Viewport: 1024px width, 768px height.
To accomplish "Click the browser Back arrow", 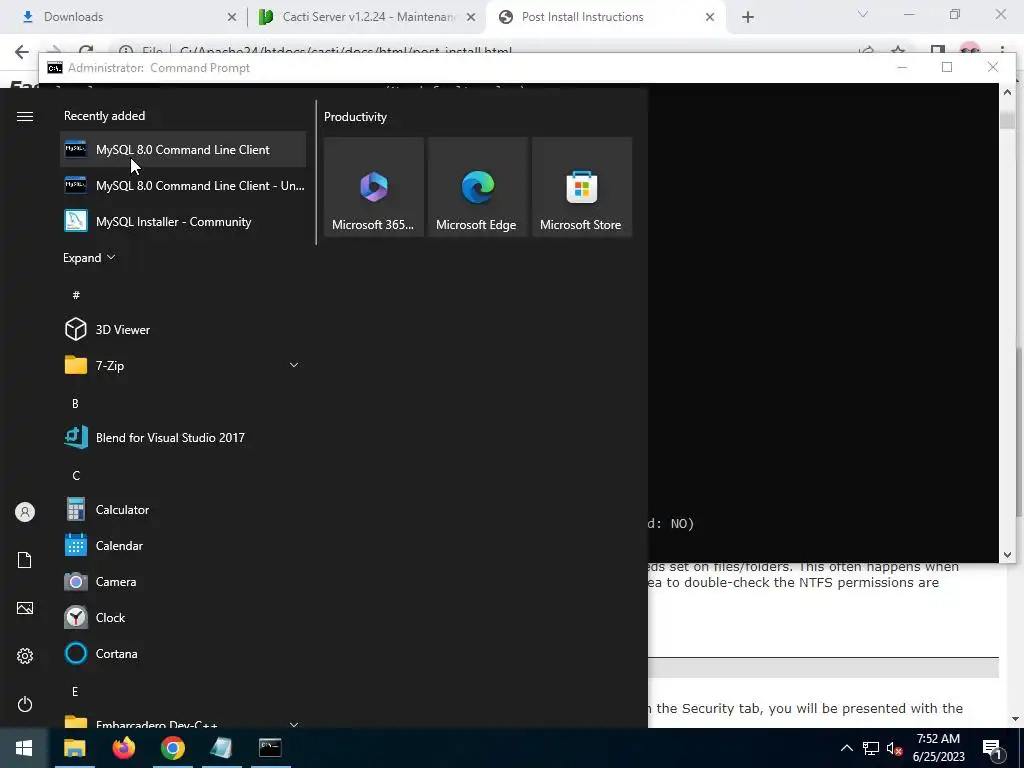I will (x=22, y=51).
